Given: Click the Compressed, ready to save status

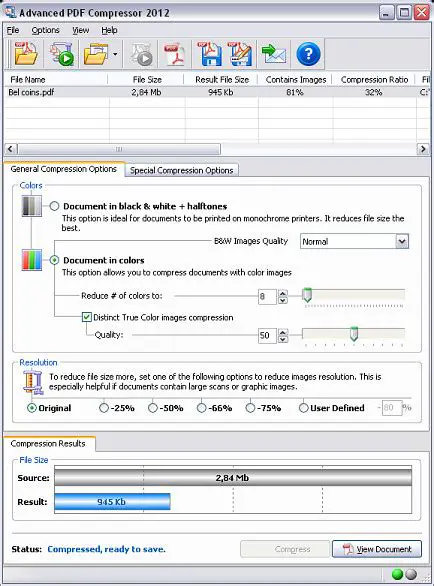Looking at the screenshot, I should (106, 549).
